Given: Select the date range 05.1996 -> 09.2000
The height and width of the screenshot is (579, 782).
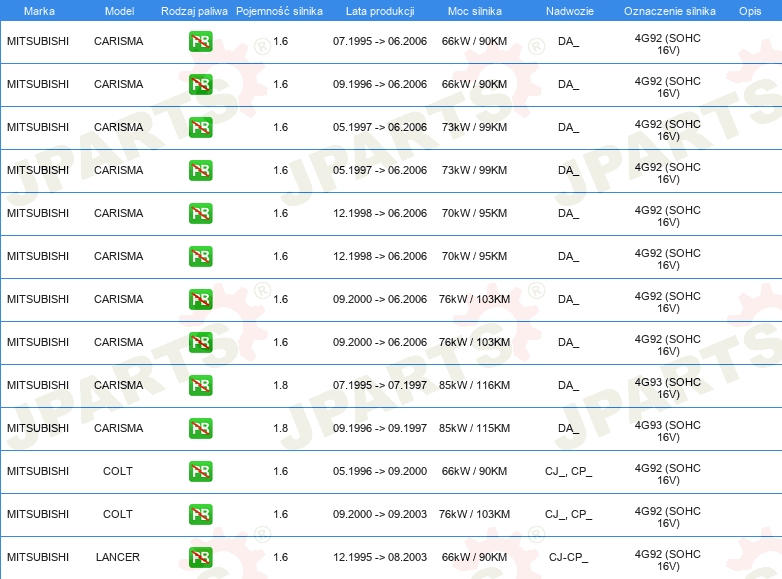Looking at the screenshot, I should (x=380, y=471).
